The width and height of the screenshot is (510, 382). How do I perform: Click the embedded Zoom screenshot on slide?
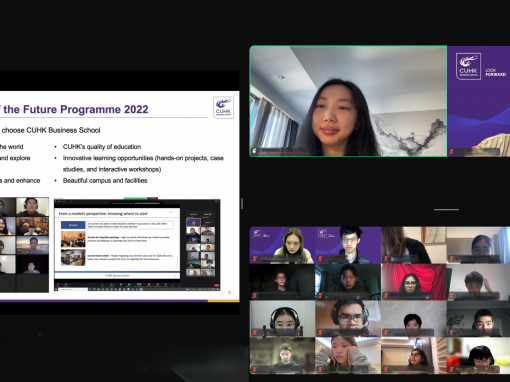click(137, 245)
